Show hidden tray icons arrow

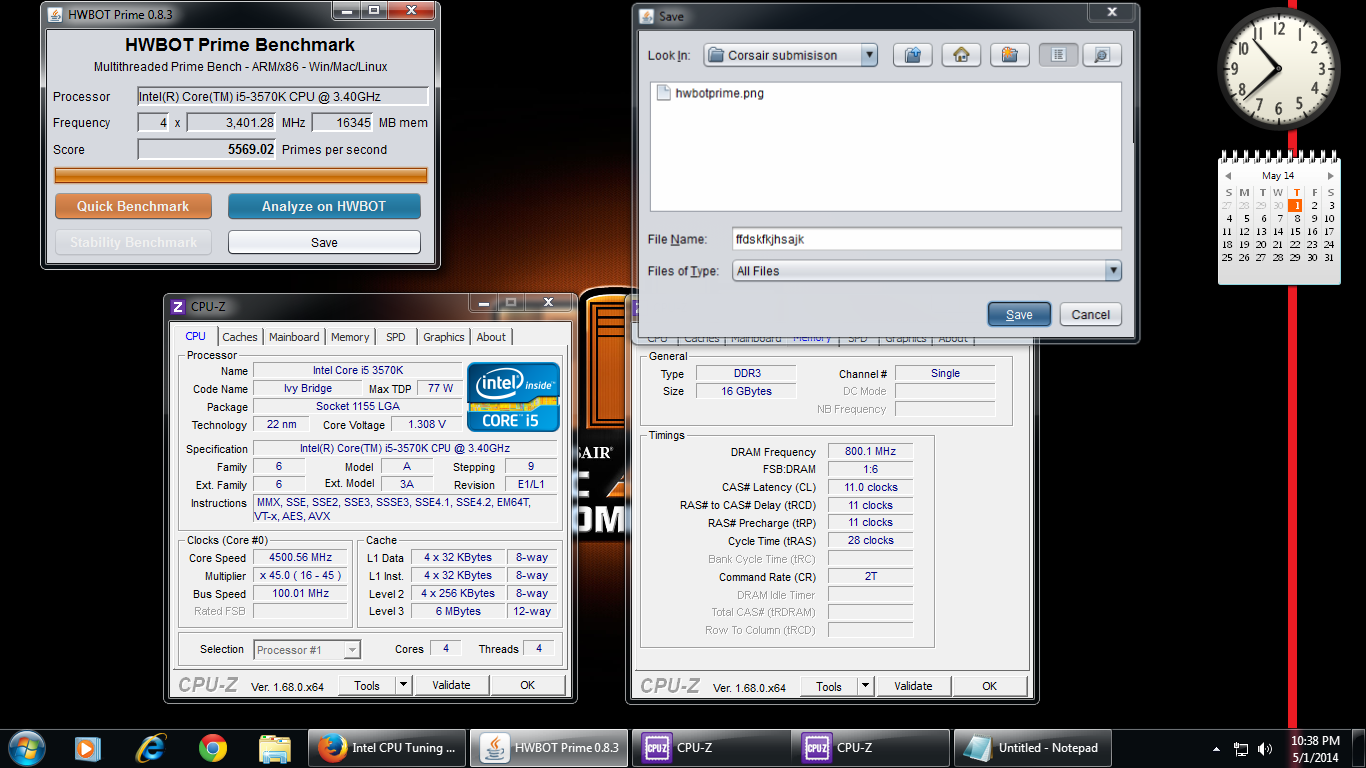pyautogui.click(x=1216, y=748)
